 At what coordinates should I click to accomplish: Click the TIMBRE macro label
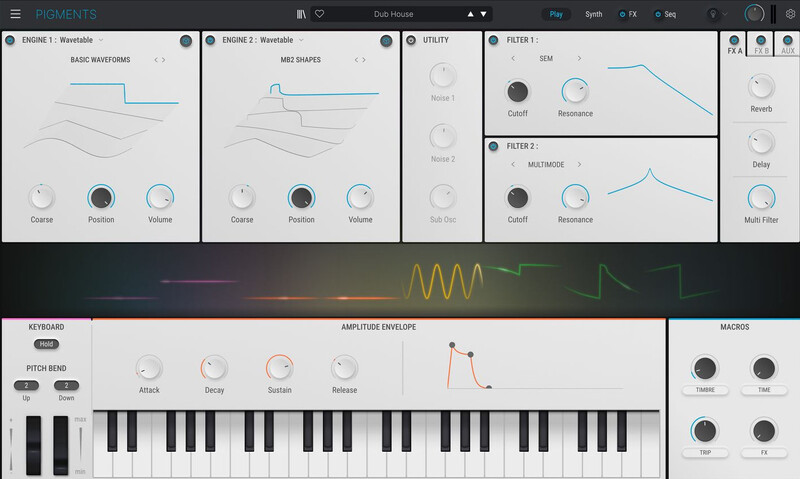[705, 390]
